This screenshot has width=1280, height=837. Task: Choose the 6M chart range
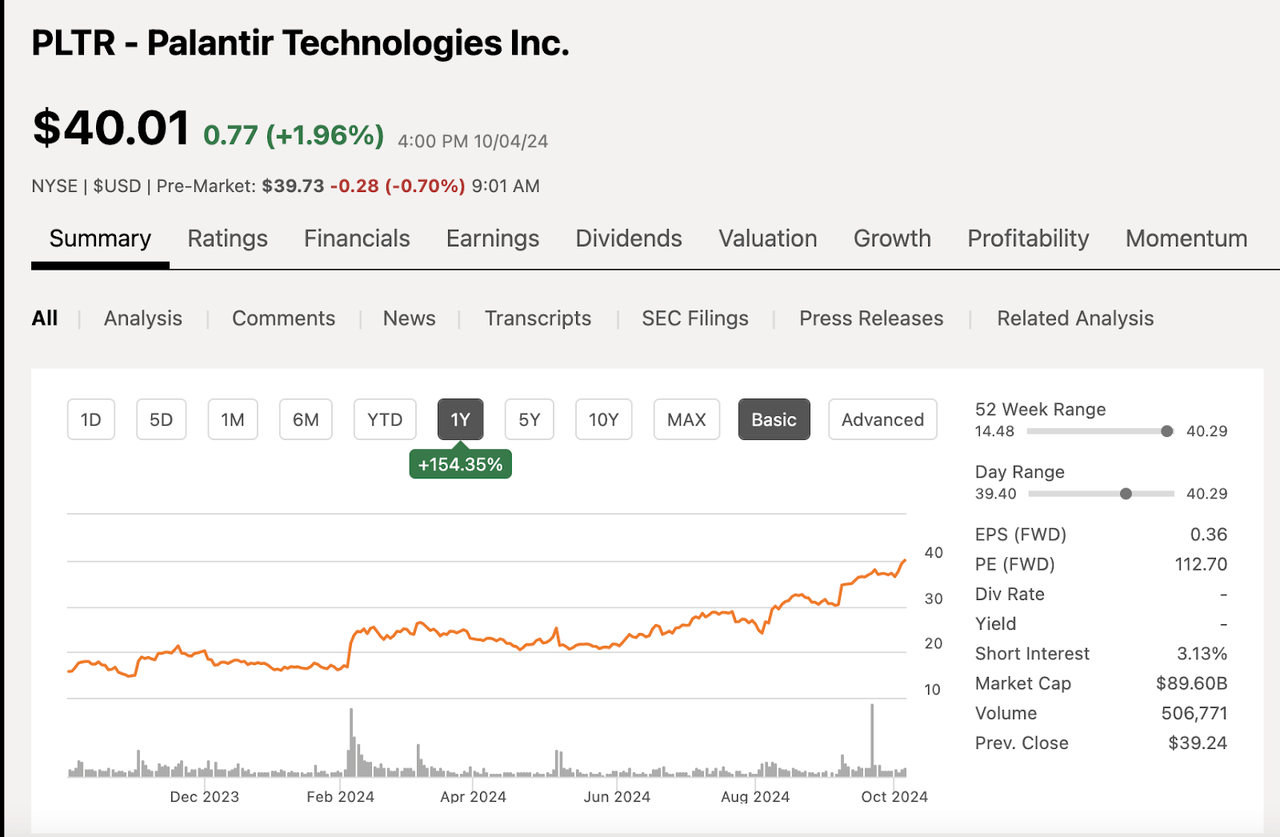(306, 420)
